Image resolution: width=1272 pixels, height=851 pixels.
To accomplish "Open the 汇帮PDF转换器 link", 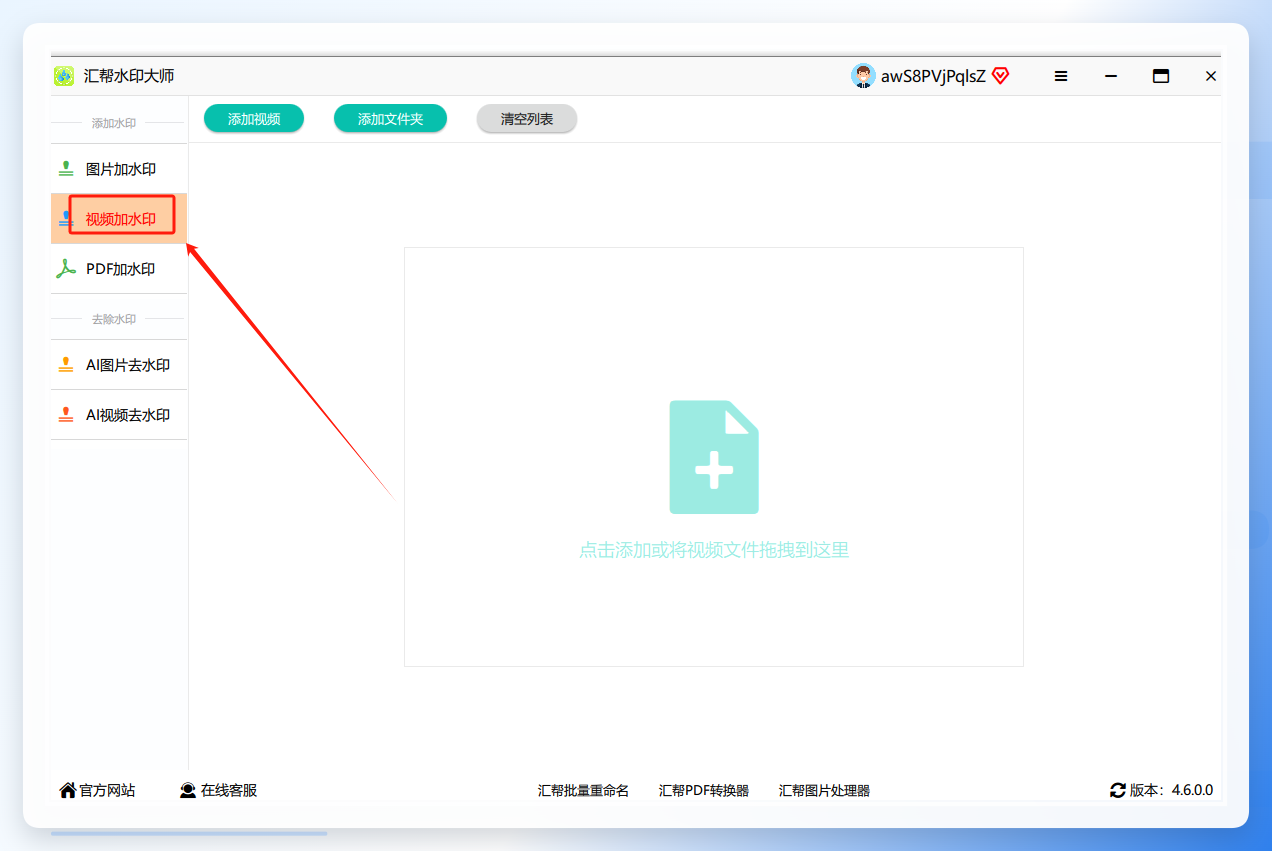I will click(x=704, y=791).
